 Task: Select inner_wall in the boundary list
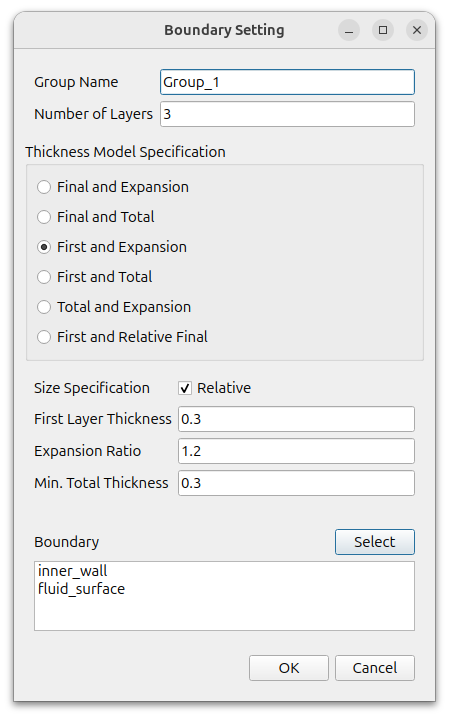pyautogui.click(x=73, y=571)
